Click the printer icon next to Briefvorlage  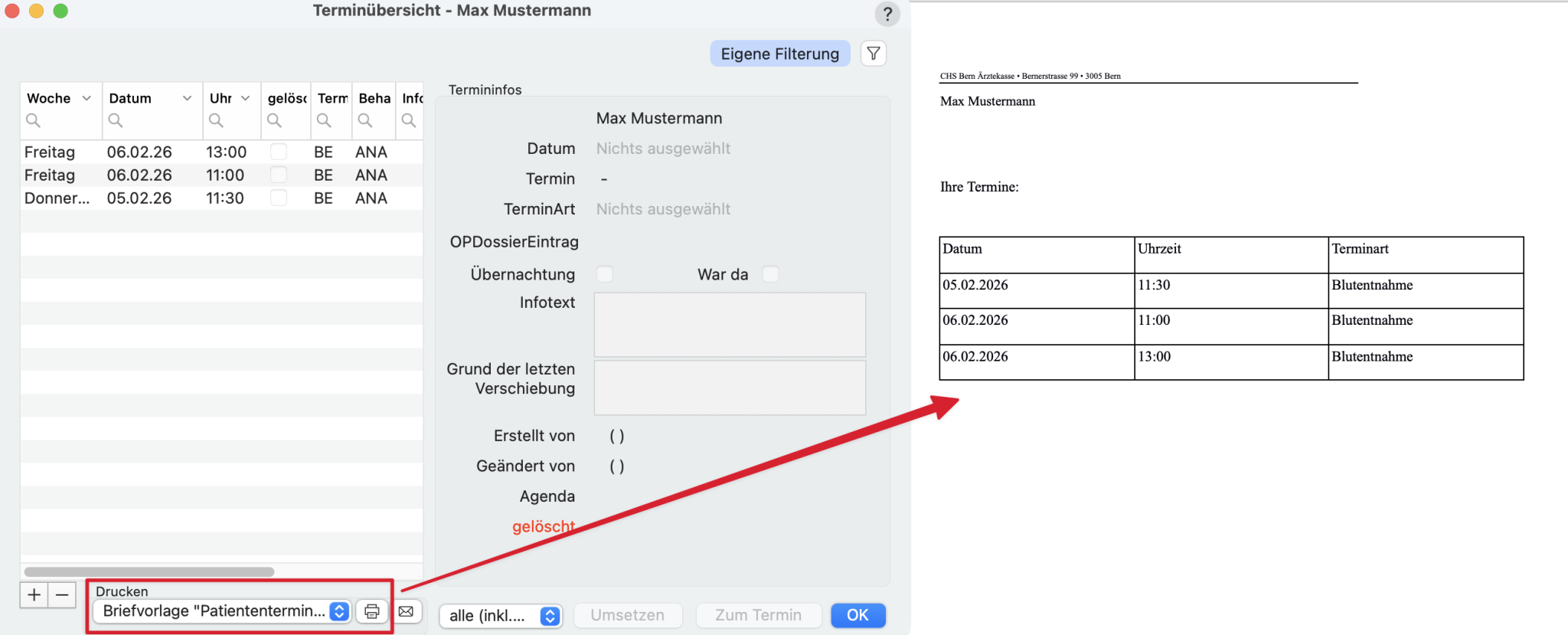(x=371, y=611)
